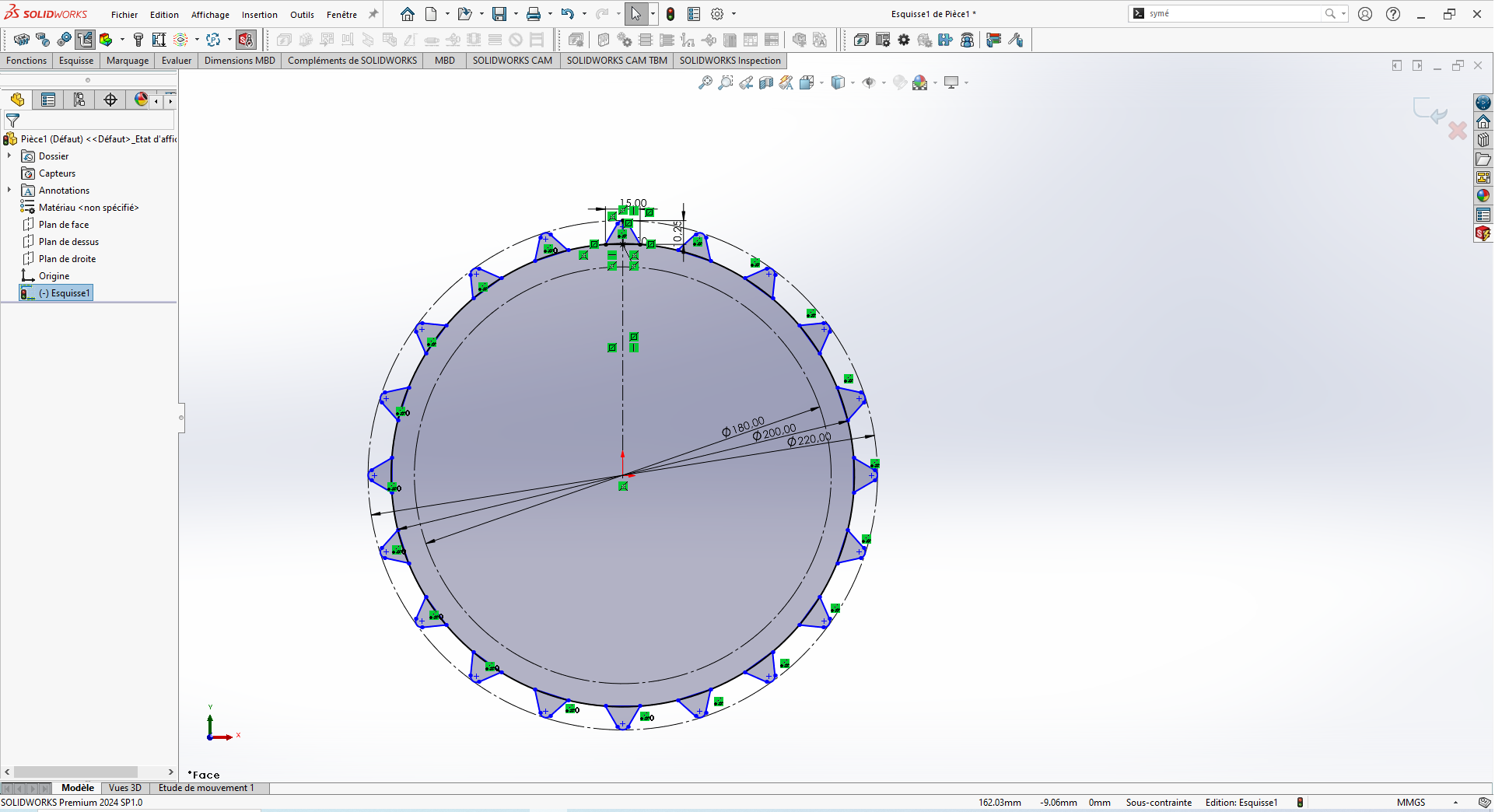The height and width of the screenshot is (812, 1495).
Task: Open the Outils menu
Action: tap(302, 14)
